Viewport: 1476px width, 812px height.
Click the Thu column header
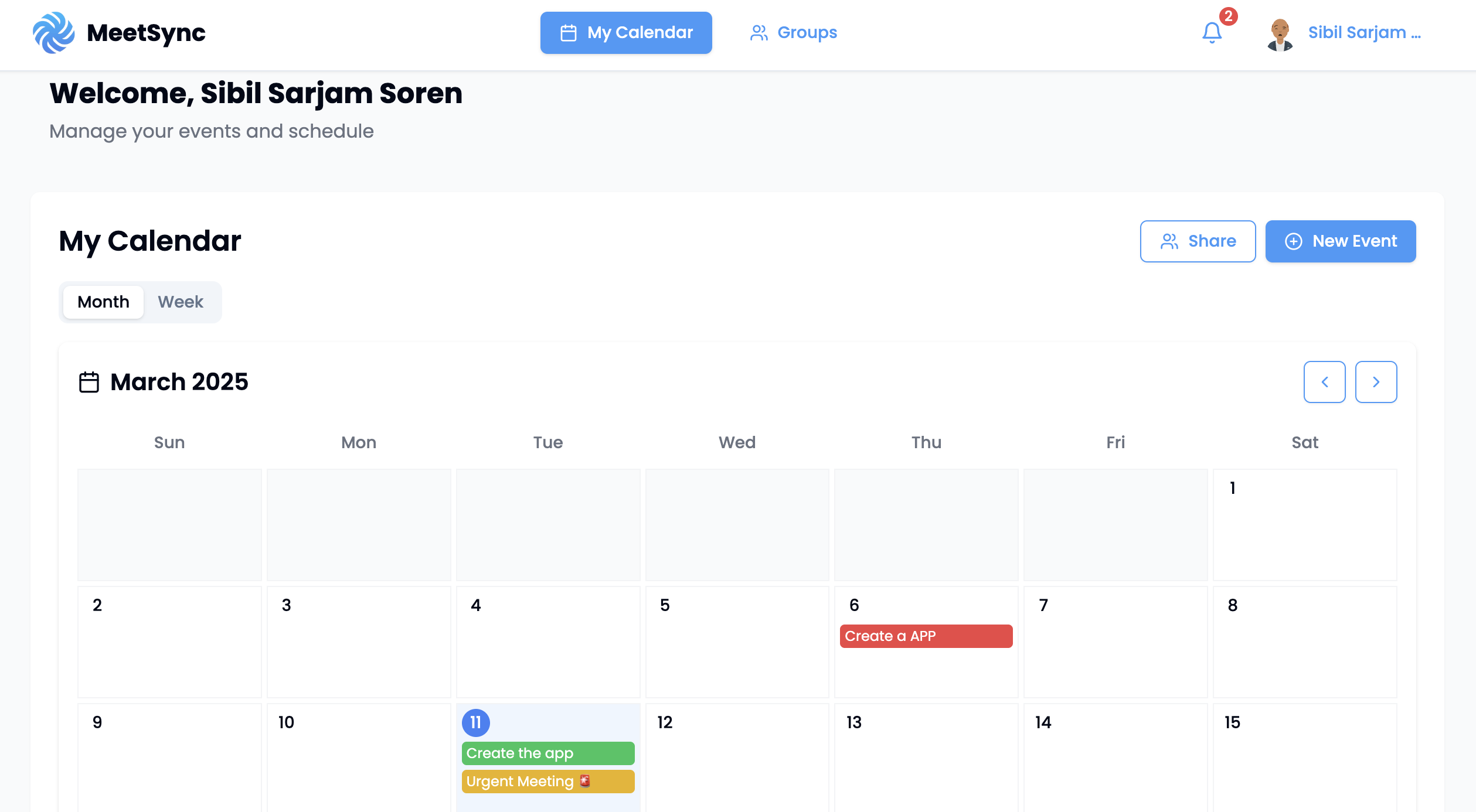point(926,442)
